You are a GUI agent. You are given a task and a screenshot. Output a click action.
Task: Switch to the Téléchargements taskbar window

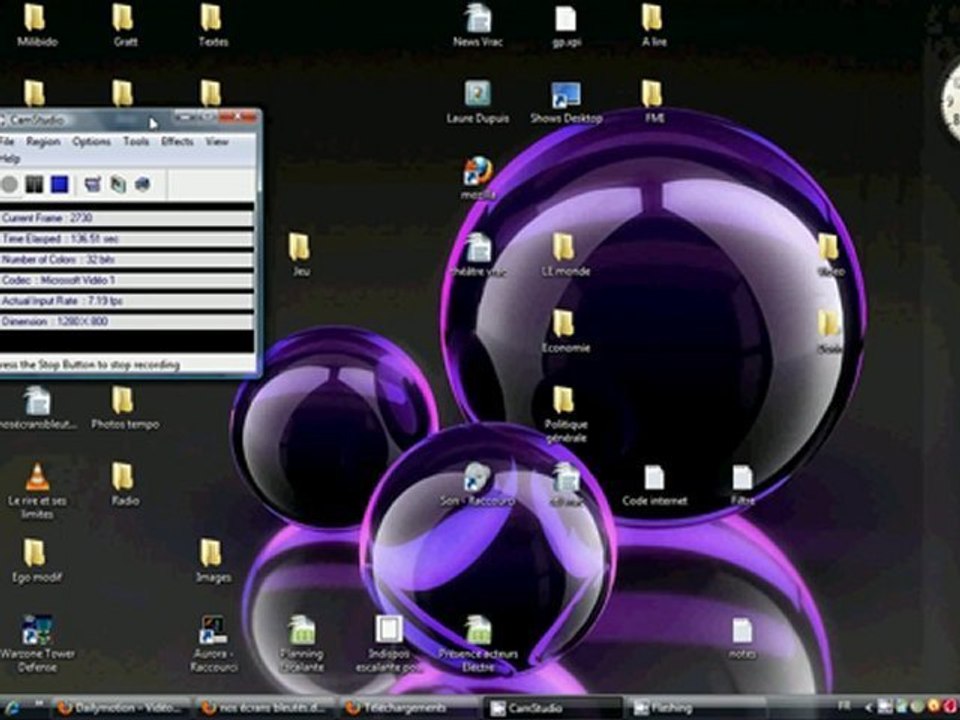(x=408, y=708)
